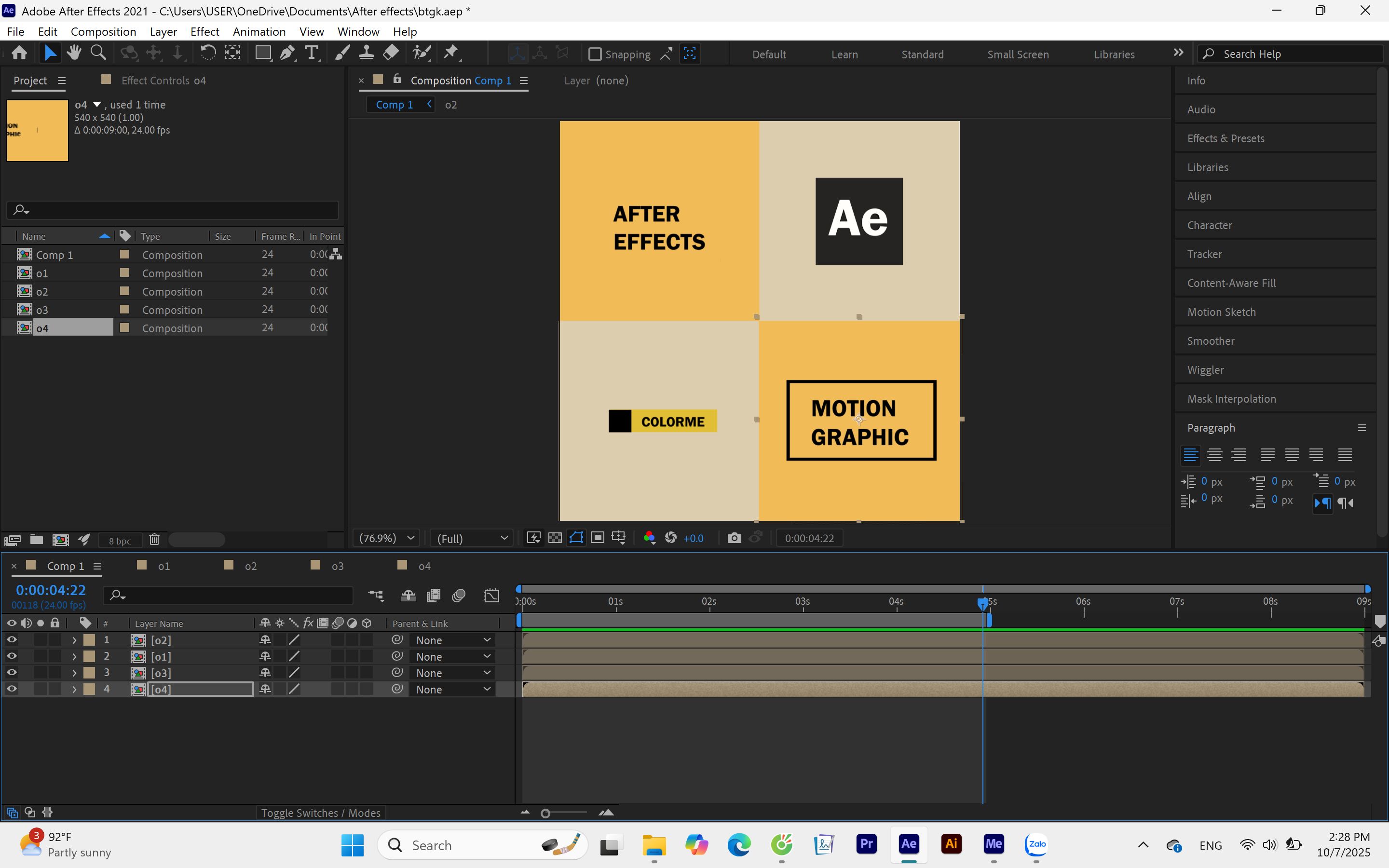
Task: Open the magnification ratio dropdown (76.9%)
Action: (x=386, y=538)
